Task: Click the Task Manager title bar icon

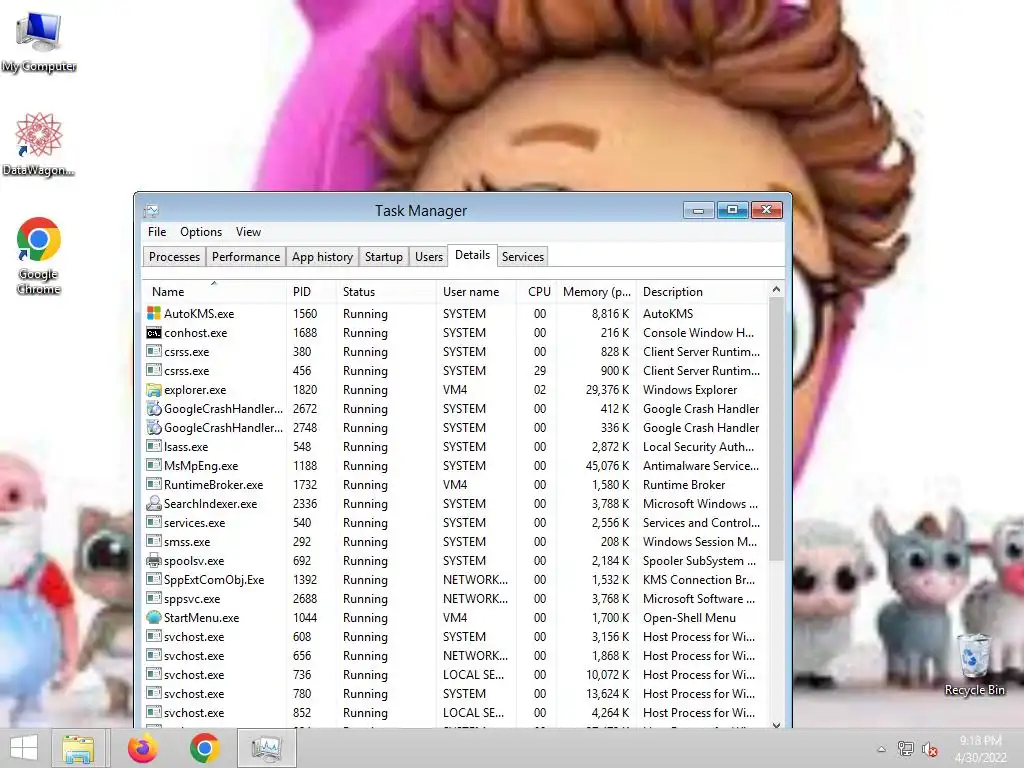Action: pyautogui.click(x=152, y=210)
